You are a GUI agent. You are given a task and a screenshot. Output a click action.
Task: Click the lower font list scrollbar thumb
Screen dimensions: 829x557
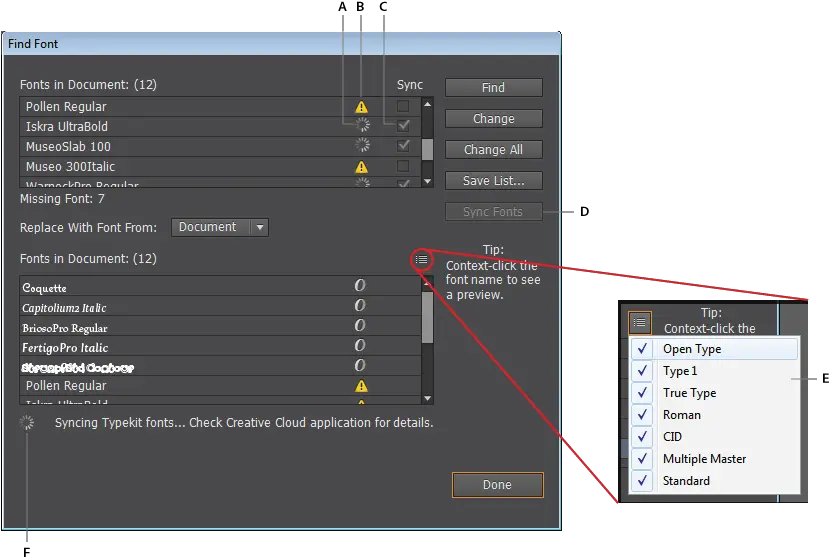(428, 316)
